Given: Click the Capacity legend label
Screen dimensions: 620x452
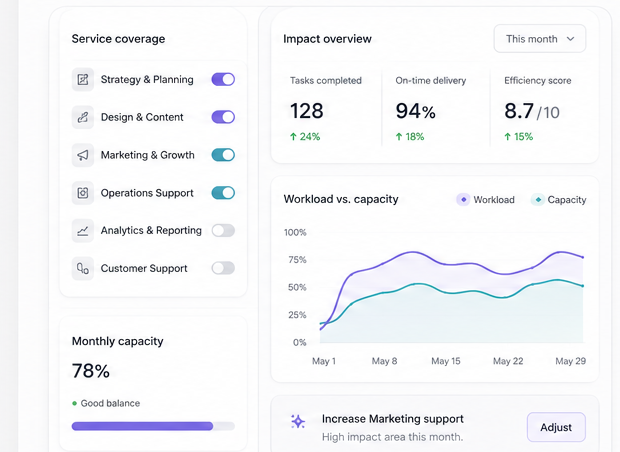Looking at the screenshot, I should [567, 200].
